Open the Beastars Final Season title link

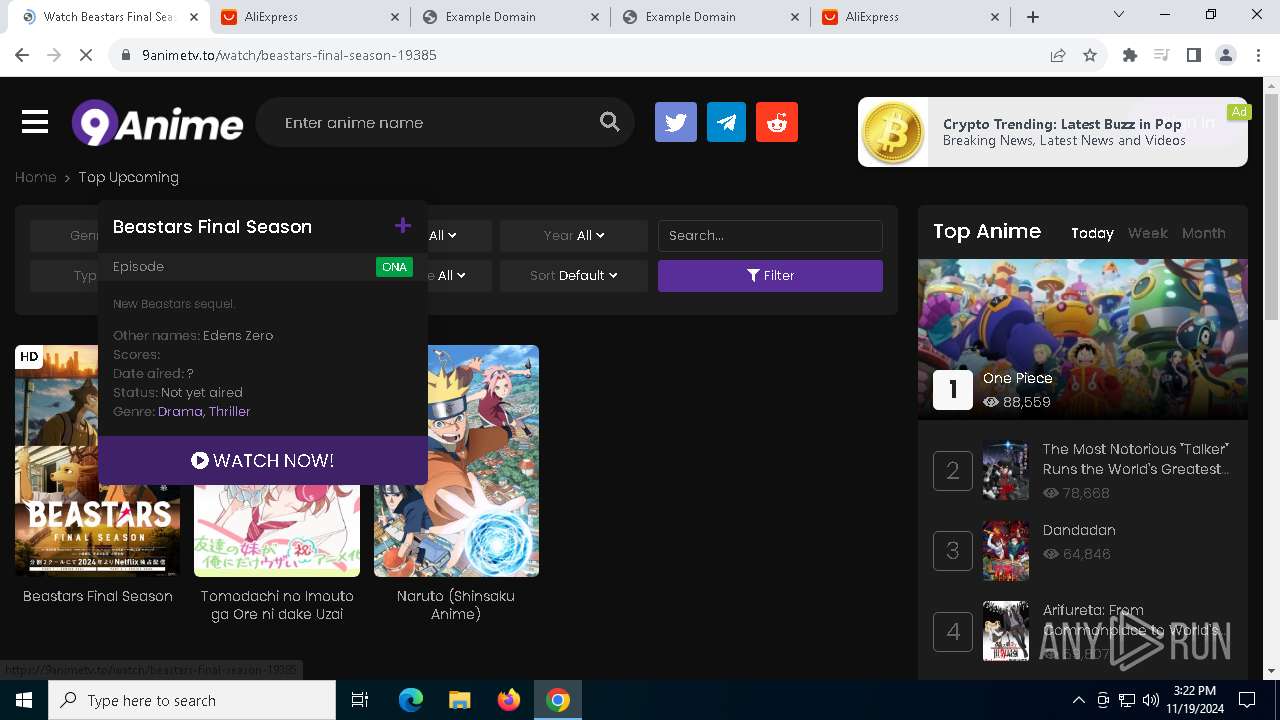pos(98,596)
